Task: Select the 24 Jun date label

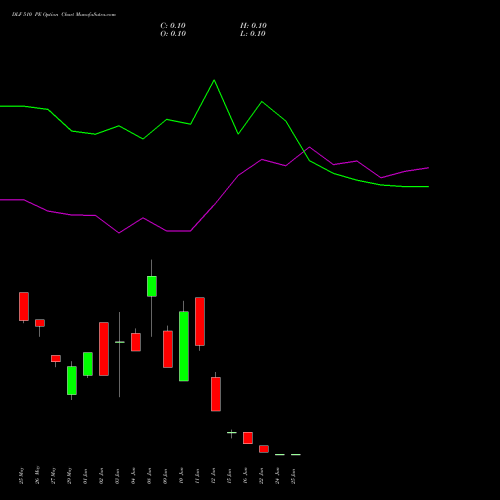Action: click(x=278, y=476)
